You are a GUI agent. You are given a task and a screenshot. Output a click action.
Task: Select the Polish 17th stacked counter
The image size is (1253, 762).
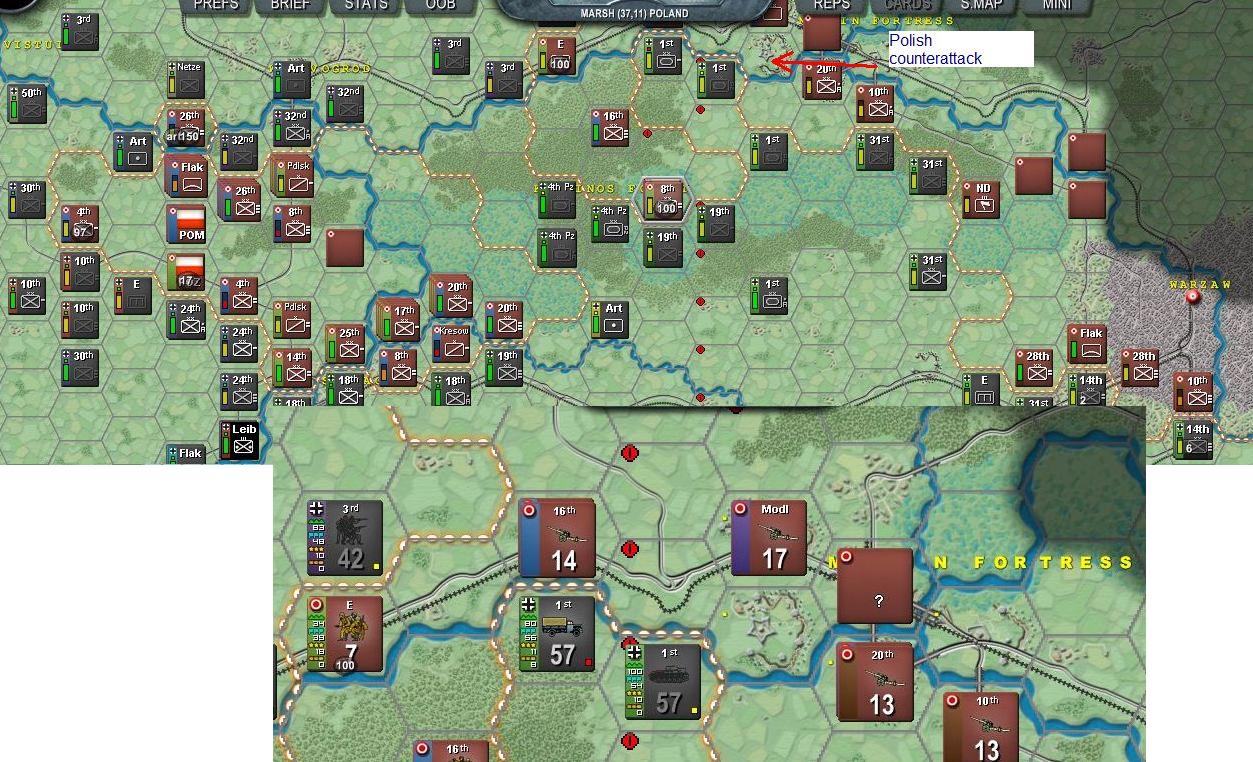pyautogui.click(x=398, y=320)
